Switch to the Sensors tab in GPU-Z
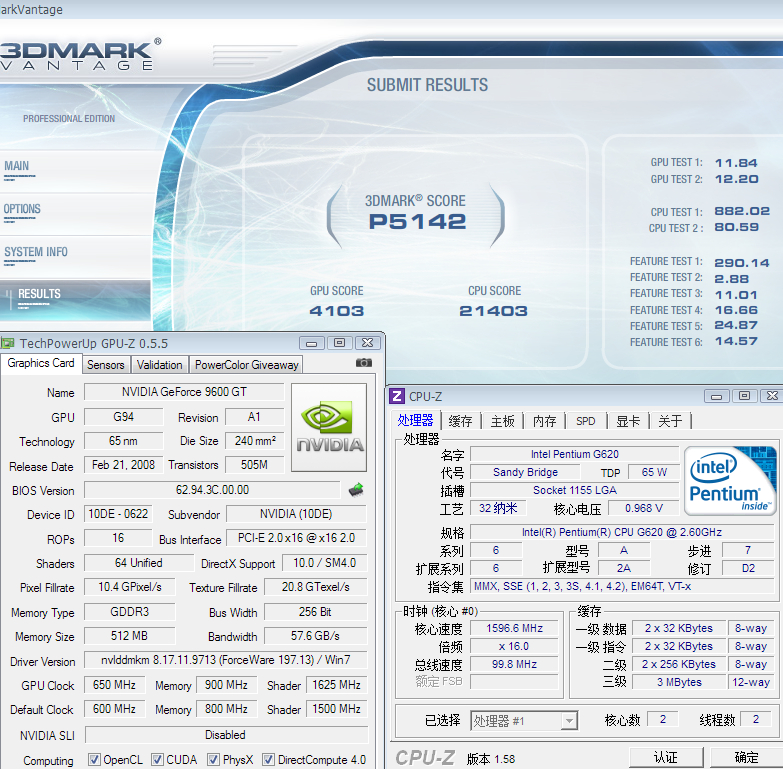The width and height of the screenshot is (783, 769). coord(106,365)
